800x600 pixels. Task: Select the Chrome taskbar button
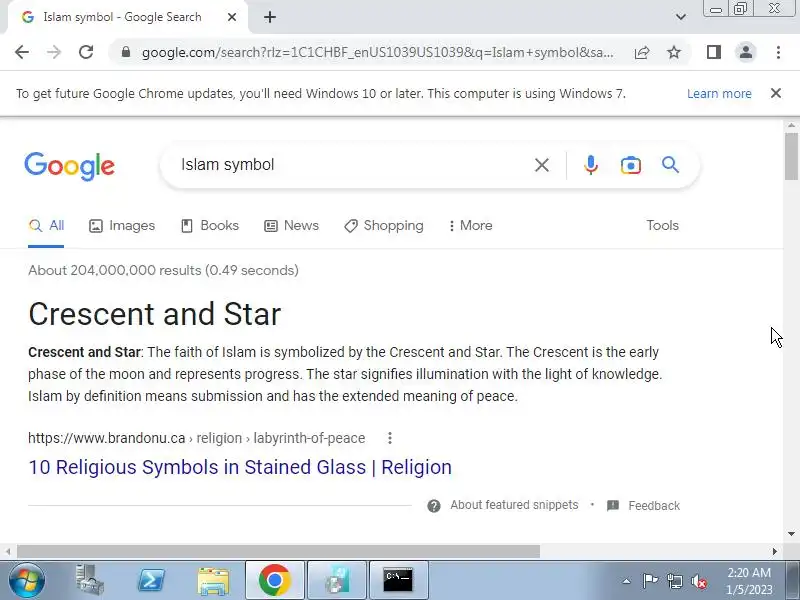pos(275,580)
